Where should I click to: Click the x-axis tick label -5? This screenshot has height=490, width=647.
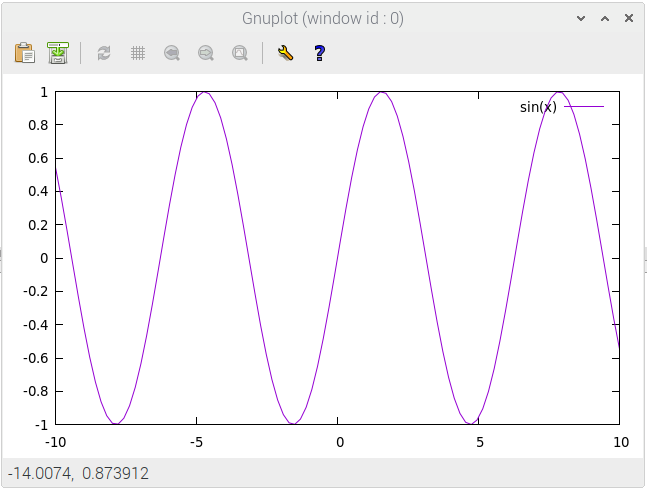[x=198, y=443]
